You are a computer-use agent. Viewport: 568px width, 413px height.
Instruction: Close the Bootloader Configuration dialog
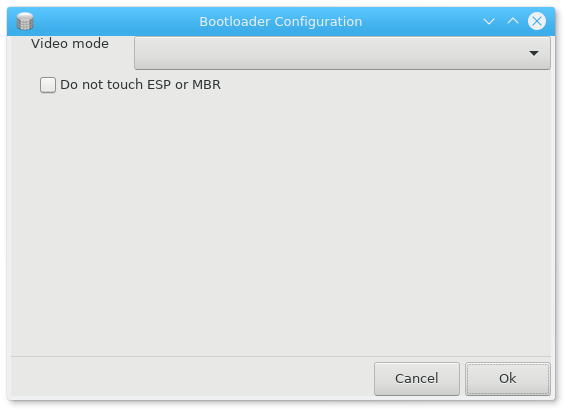(537, 21)
